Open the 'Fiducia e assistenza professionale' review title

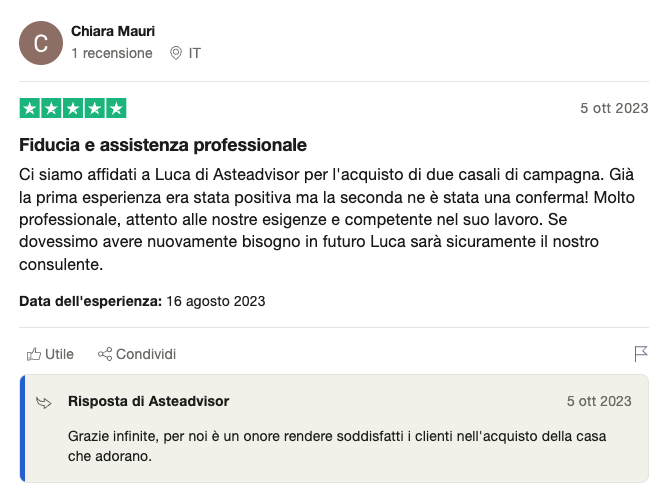[163, 145]
